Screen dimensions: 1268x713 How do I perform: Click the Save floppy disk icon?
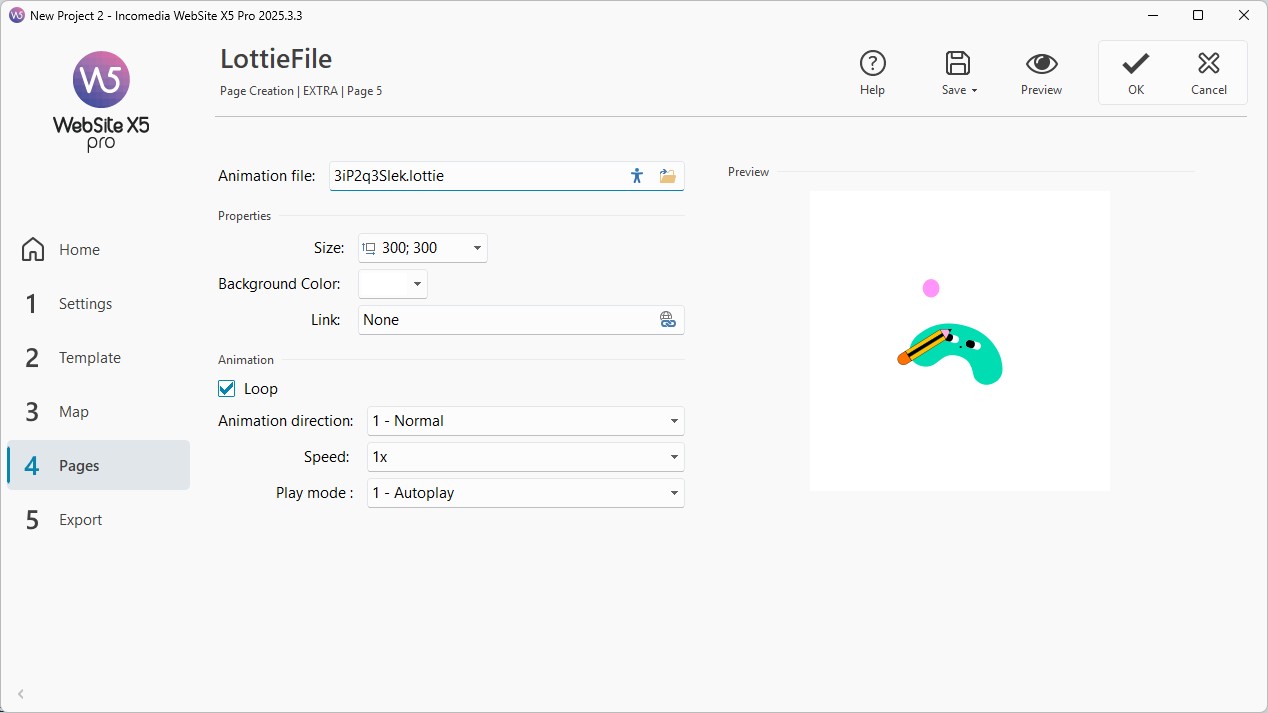[958, 64]
